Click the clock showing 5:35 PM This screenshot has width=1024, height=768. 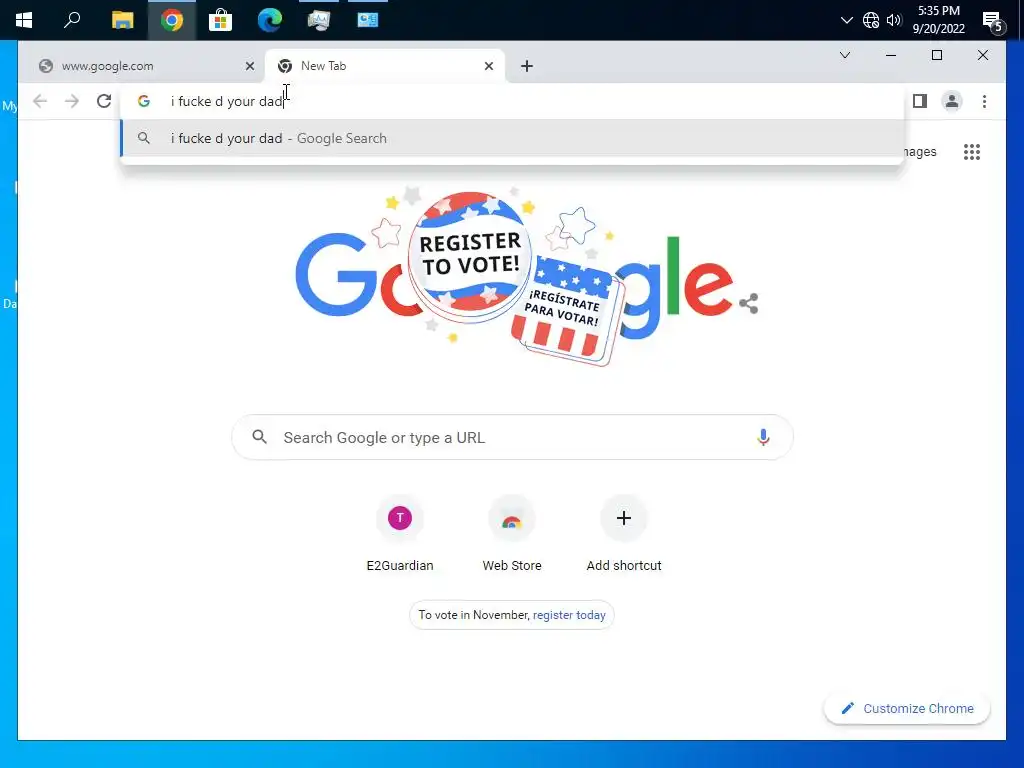tap(938, 20)
